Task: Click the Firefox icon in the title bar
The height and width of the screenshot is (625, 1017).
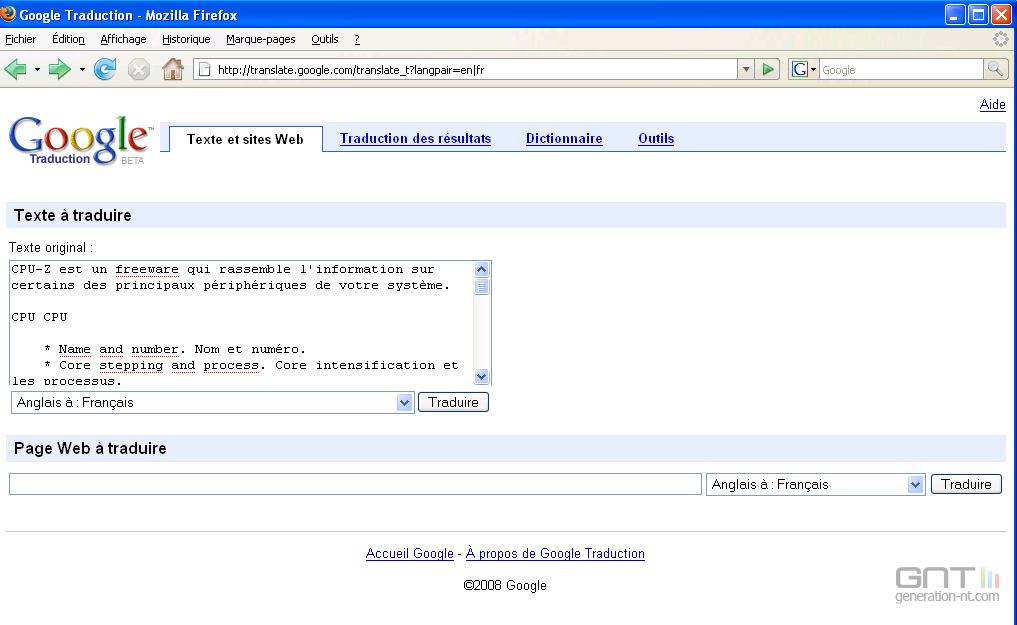Action: tap(8, 14)
